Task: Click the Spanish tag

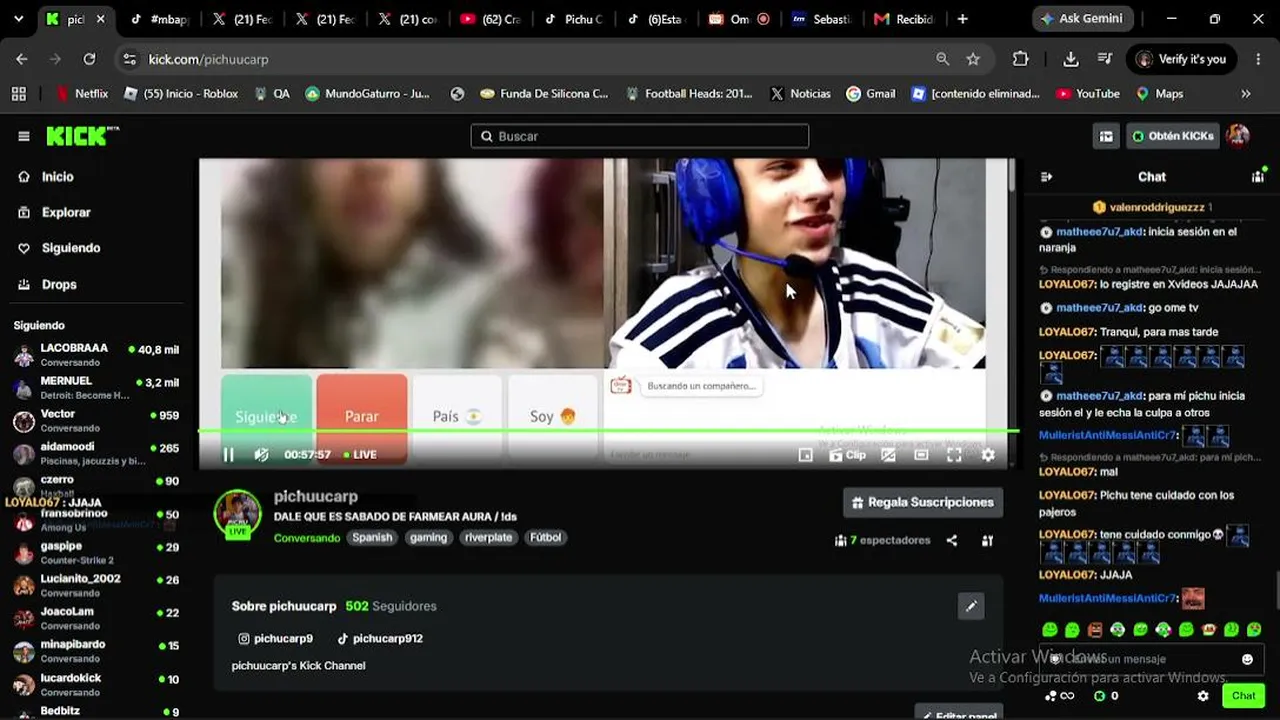Action: pos(372,538)
